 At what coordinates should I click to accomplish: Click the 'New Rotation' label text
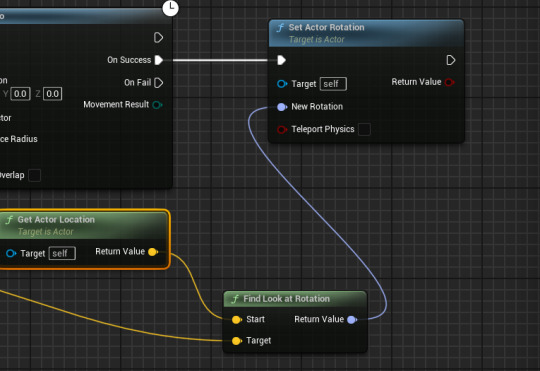tap(317, 107)
